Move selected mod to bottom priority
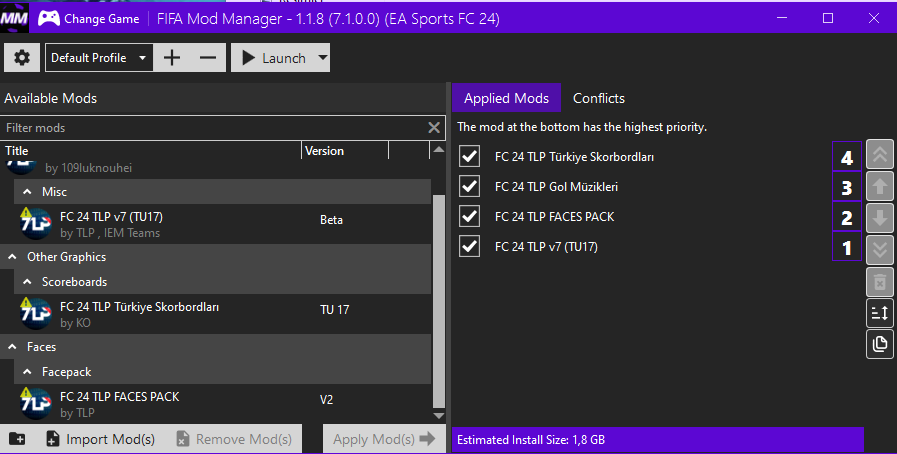This screenshot has width=897, height=454. click(880, 250)
